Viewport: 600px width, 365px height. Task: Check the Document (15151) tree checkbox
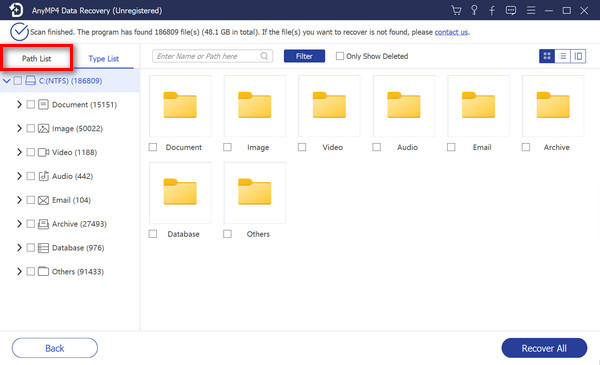click(x=31, y=104)
